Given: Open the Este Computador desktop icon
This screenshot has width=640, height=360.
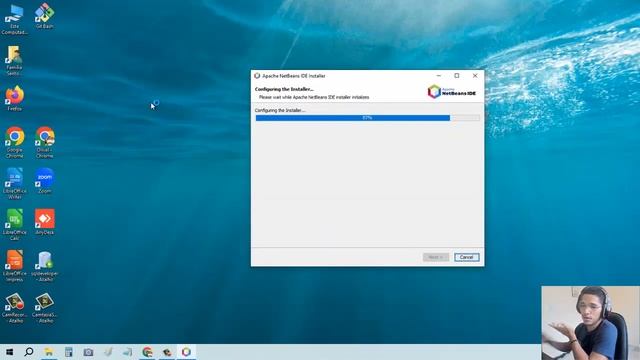Looking at the screenshot, I should [x=14, y=18].
